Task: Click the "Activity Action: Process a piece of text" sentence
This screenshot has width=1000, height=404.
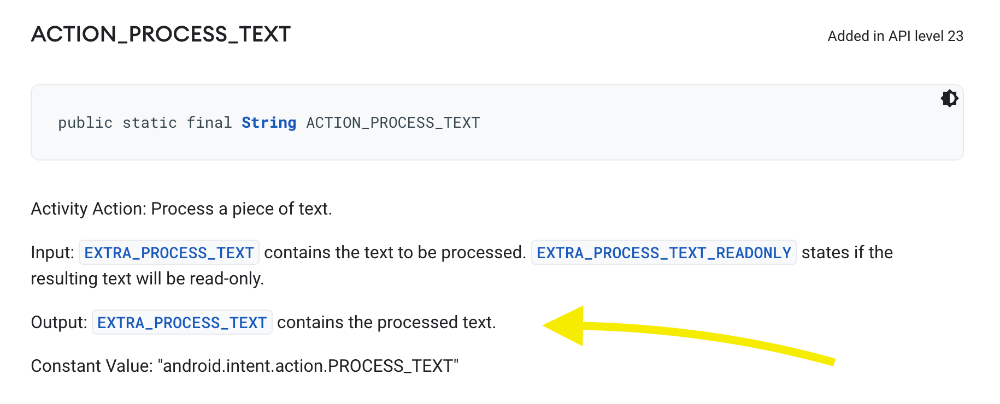Action: coord(181,209)
